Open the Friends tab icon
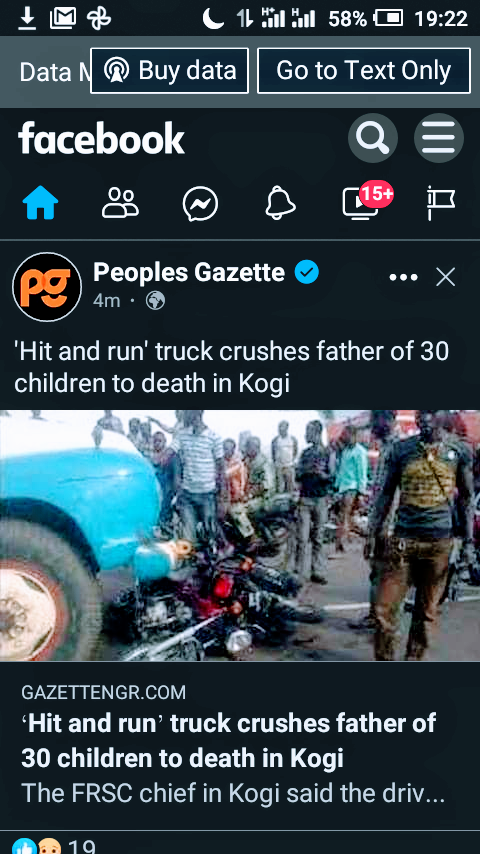 [120, 204]
